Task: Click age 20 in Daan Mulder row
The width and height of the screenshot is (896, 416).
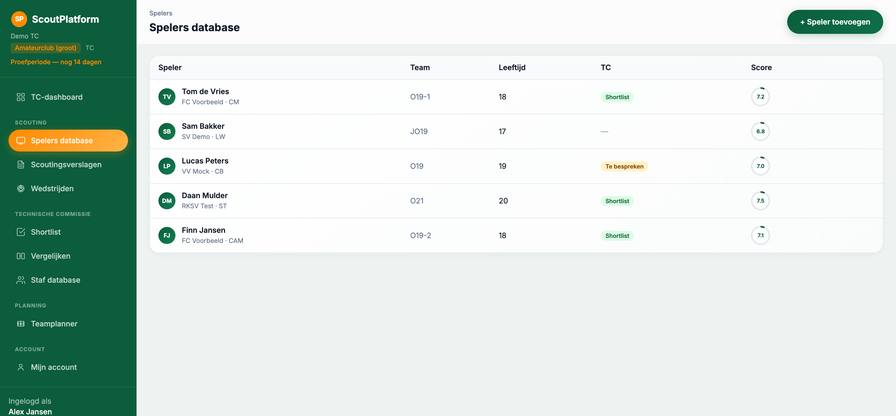Action: [503, 201]
